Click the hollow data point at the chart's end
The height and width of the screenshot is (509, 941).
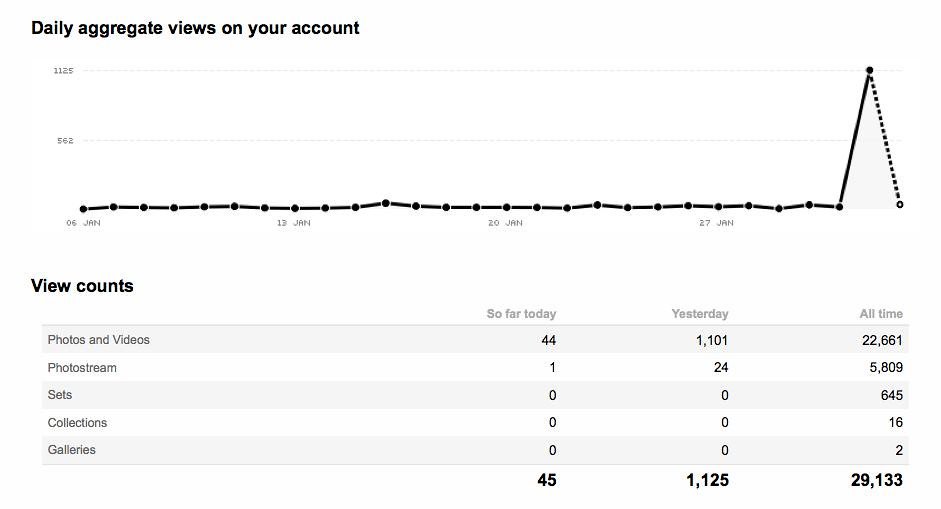pos(900,204)
